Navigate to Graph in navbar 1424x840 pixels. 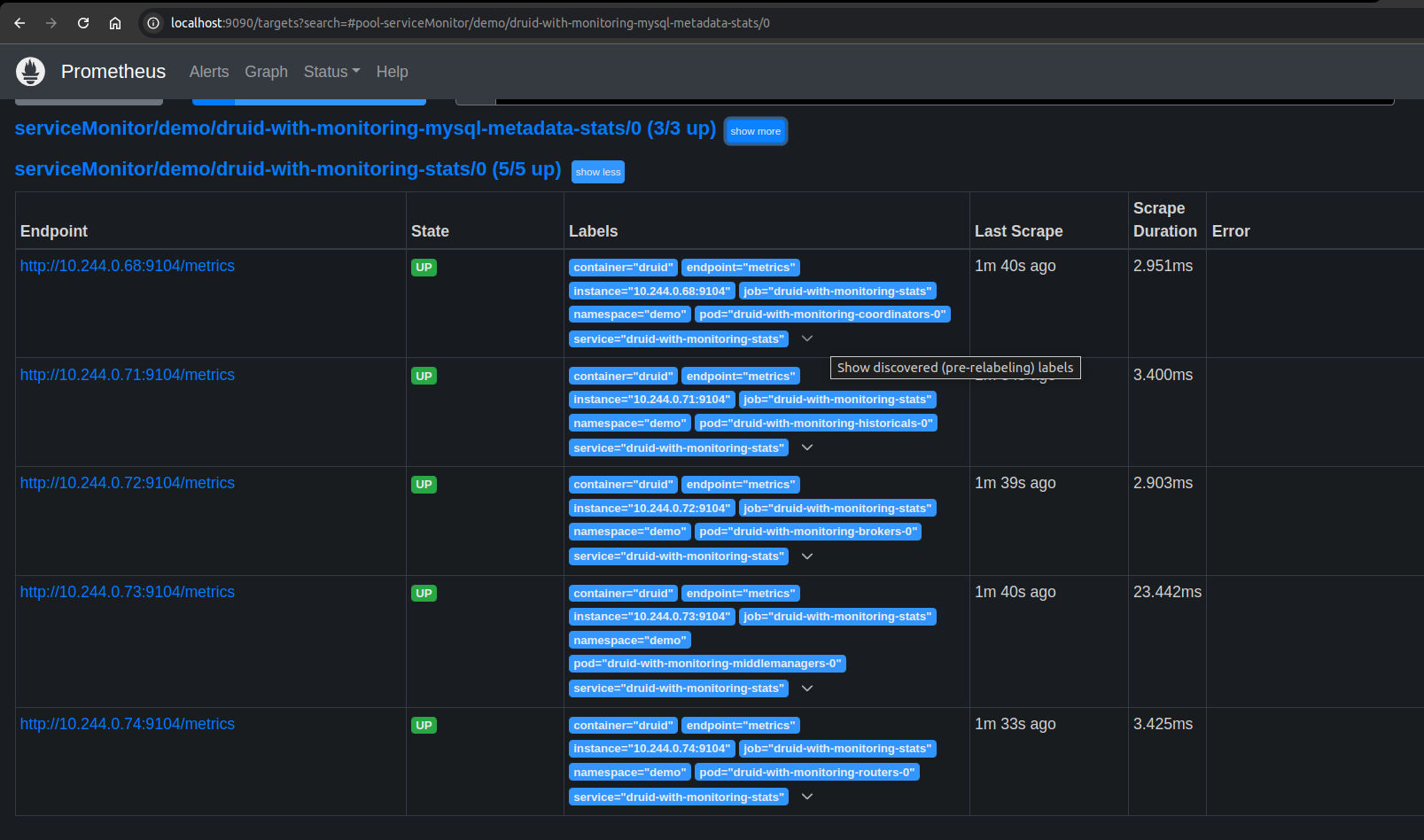coord(266,72)
